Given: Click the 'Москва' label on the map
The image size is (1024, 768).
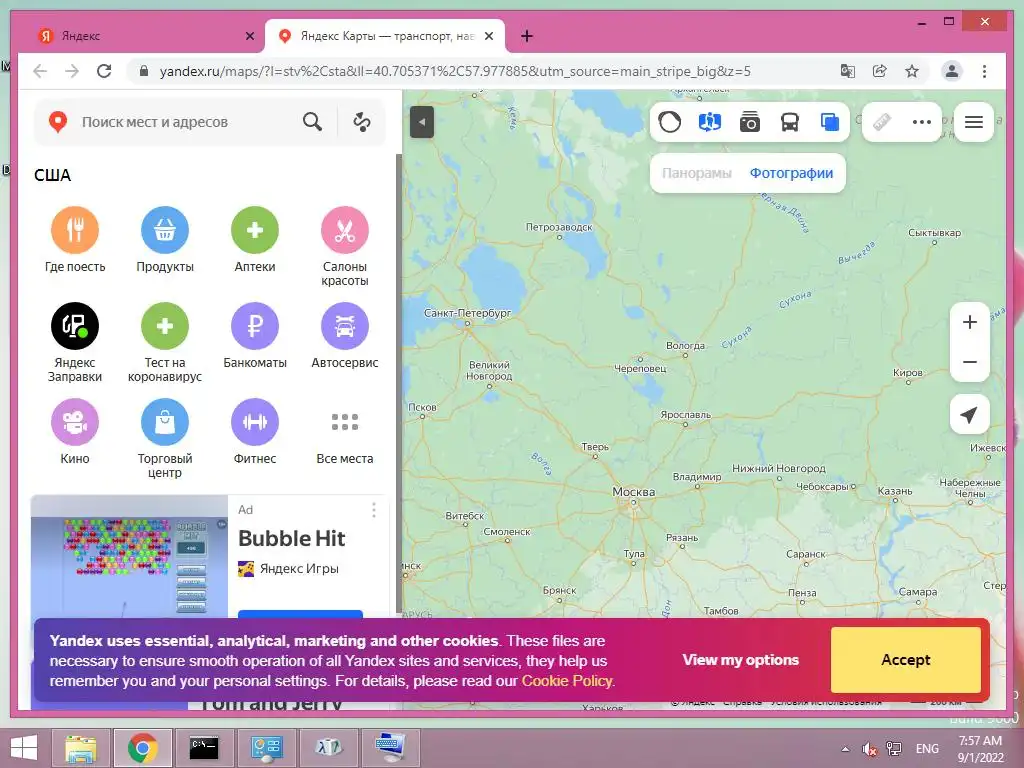Looking at the screenshot, I should 633,492.
